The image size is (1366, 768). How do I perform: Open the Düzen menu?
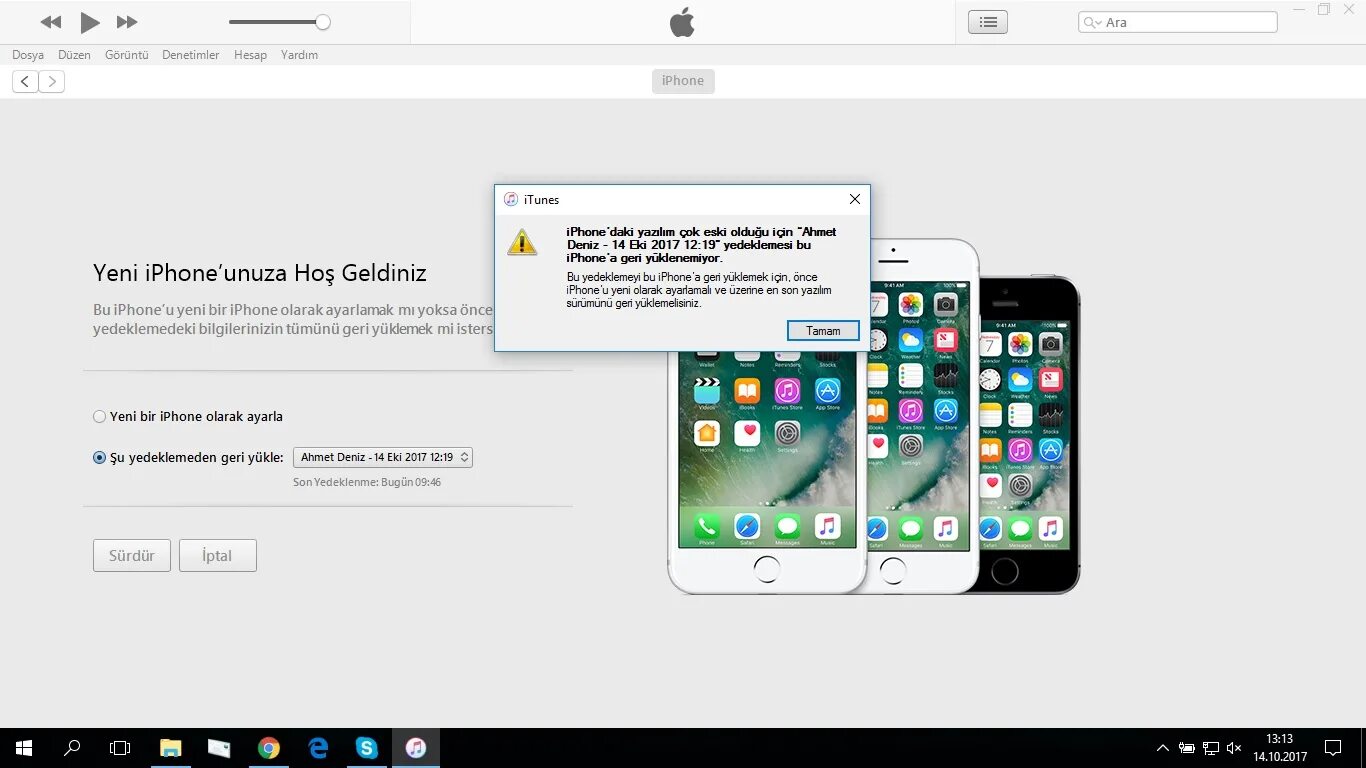pos(74,55)
